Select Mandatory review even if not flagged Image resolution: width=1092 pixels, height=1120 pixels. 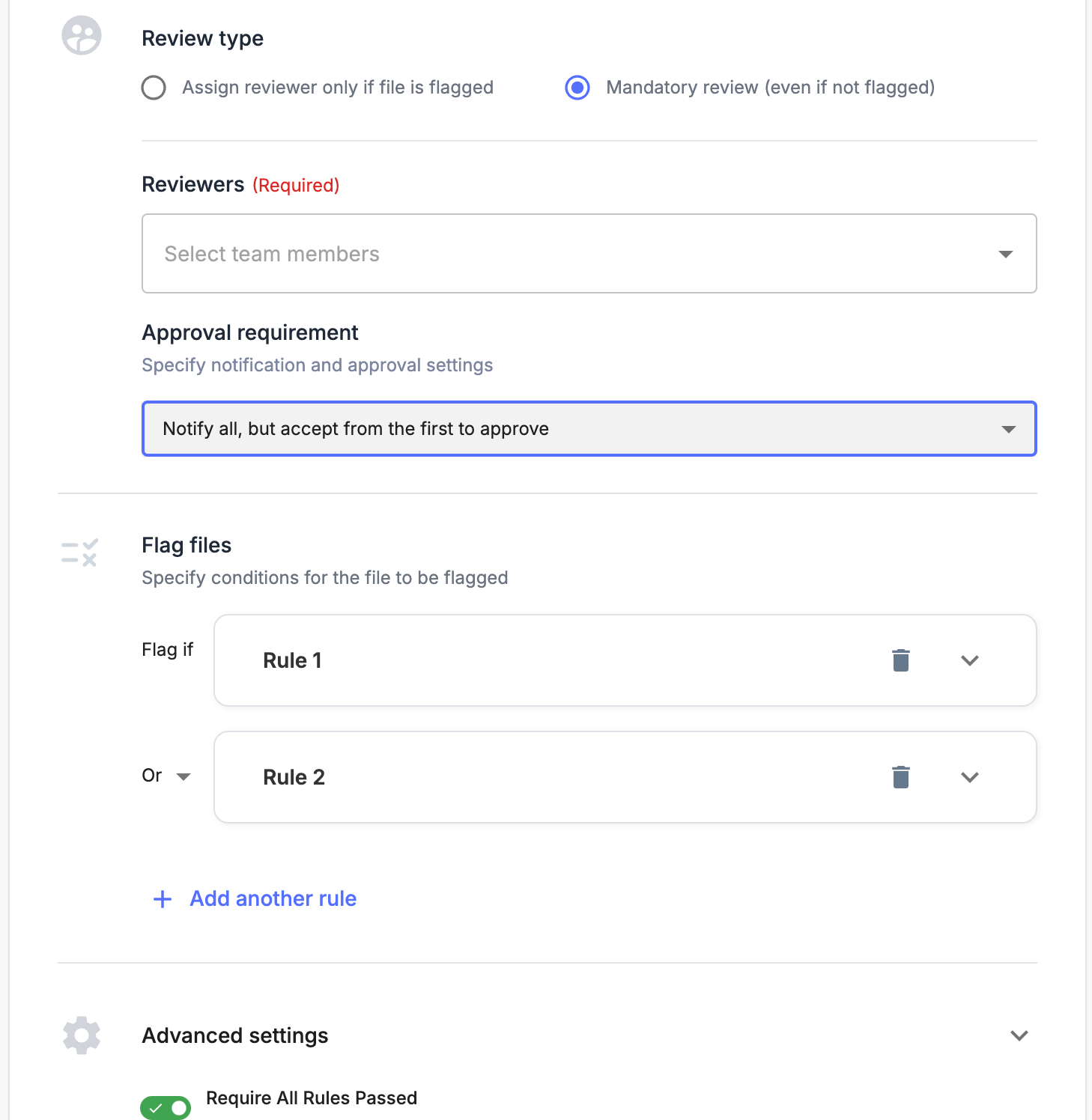click(x=577, y=88)
